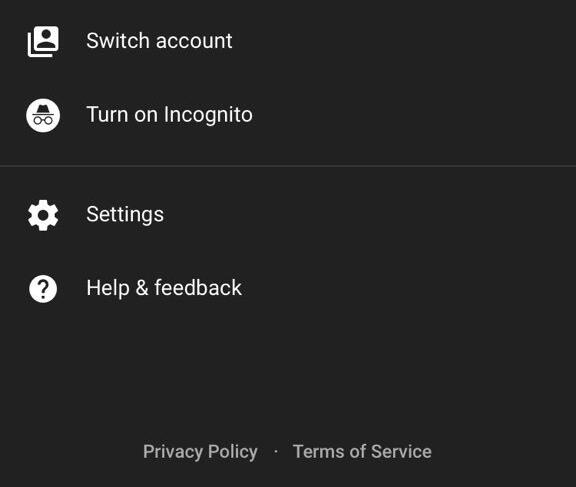Click the word "account" in Switch account

194,41
